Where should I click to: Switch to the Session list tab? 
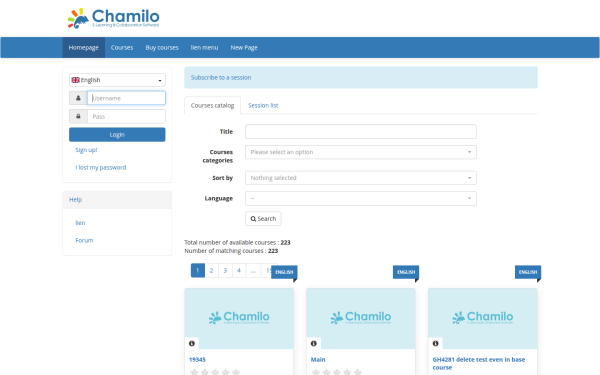tap(263, 105)
